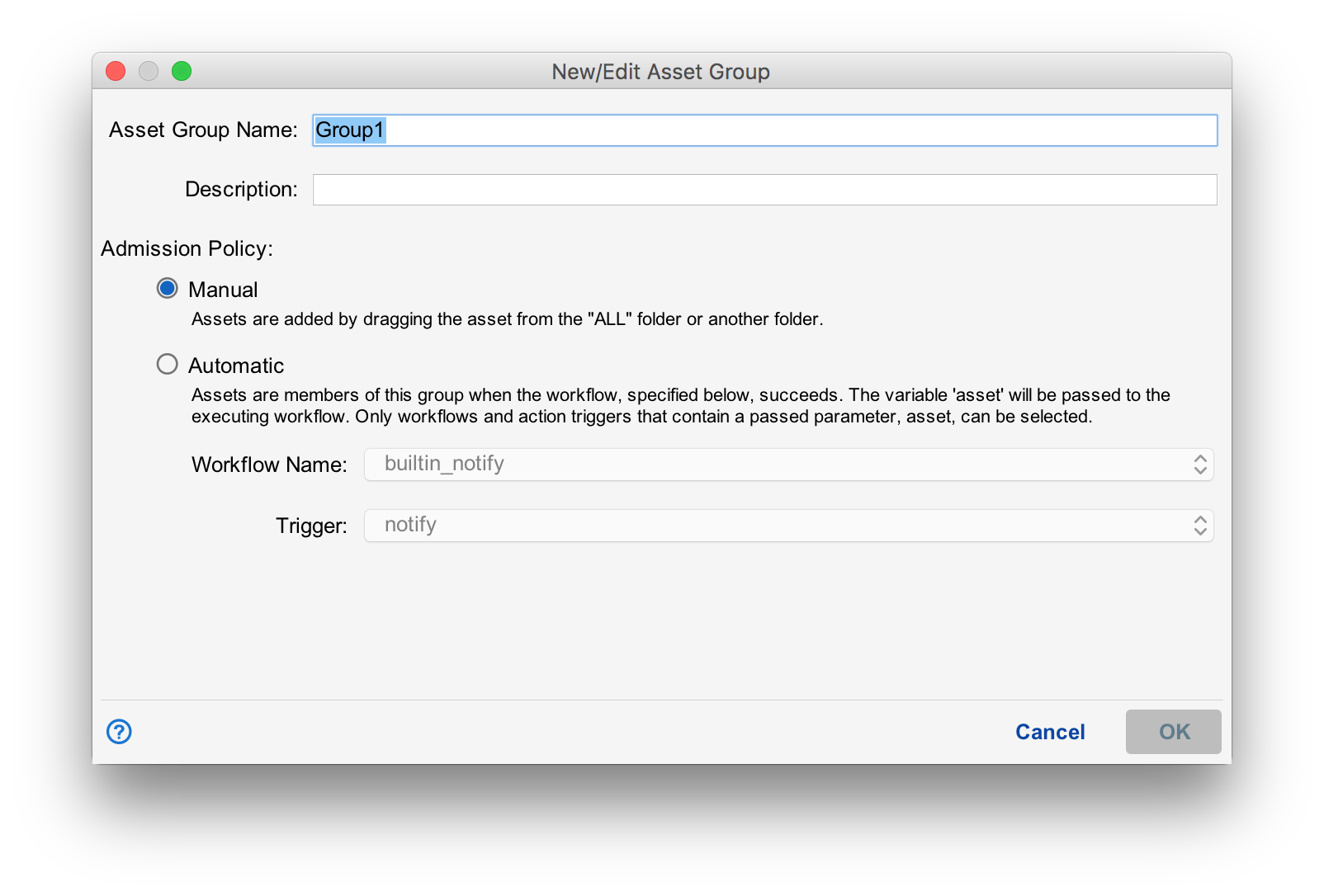Click the Manual policy text label
1324x896 pixels.
[x=223, y=289]
